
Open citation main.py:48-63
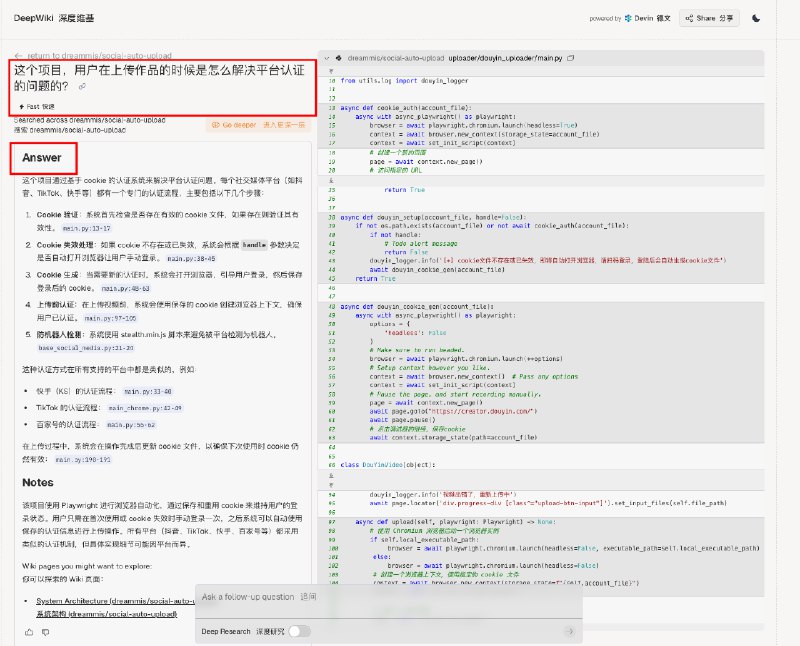coord(126,288)
